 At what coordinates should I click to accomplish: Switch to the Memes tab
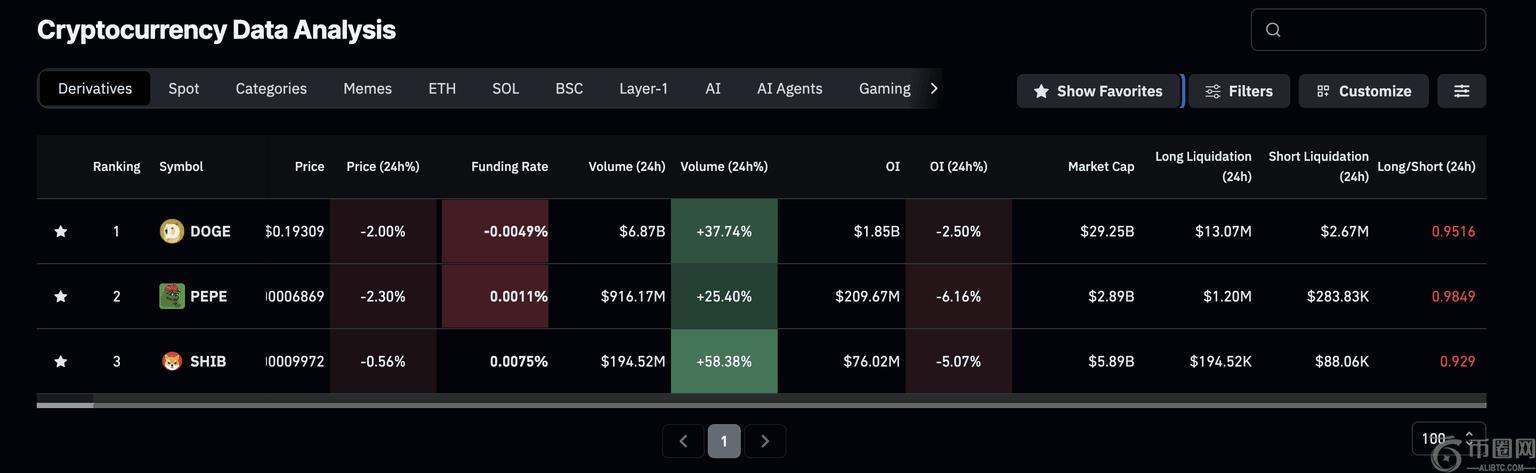[367, 88]
